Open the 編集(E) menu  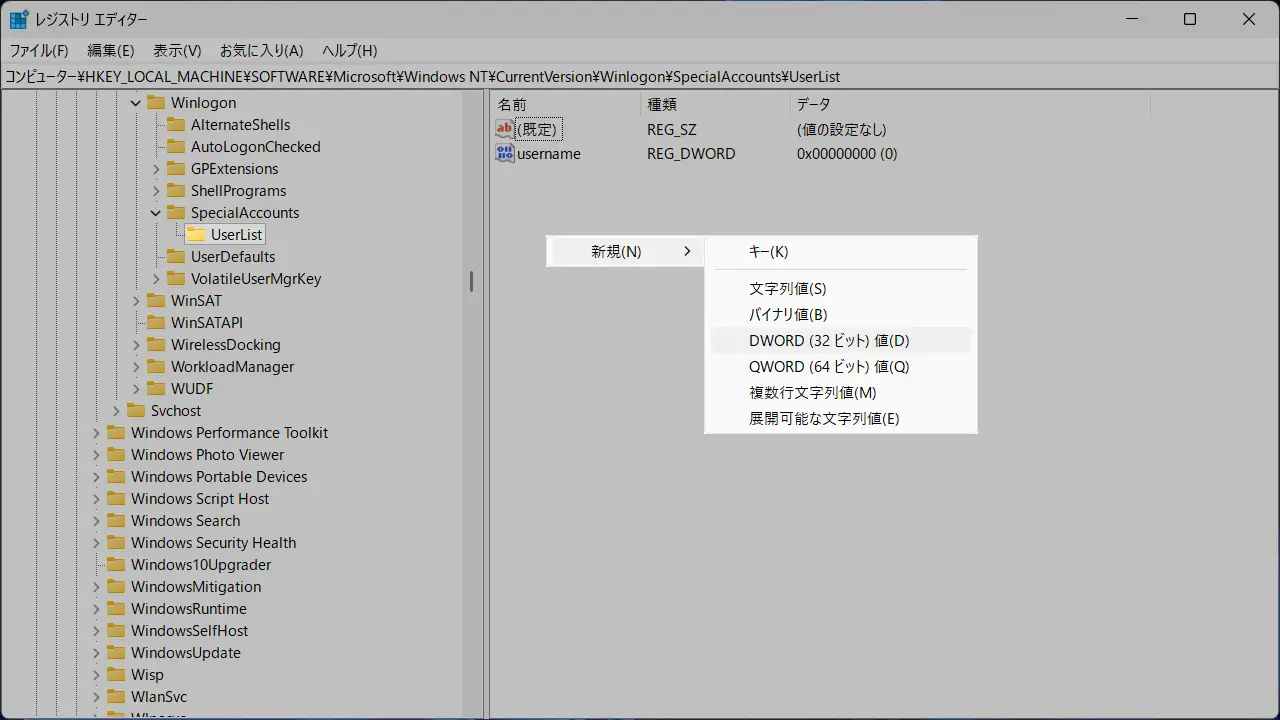click(x=110, y=50)
